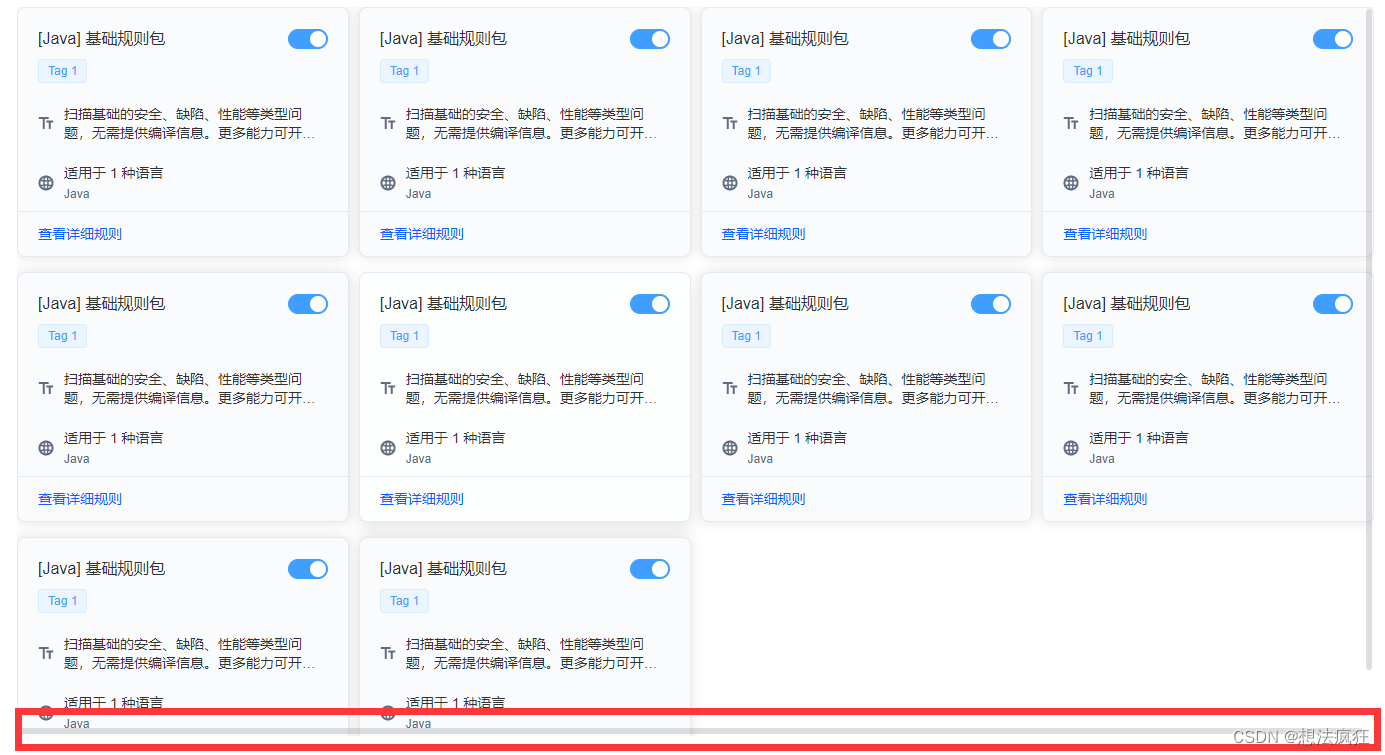Screen dimensions: 1385x755
Task: Click the Tag 1 badge on the bottom-left card
Action: pos(62,601)
